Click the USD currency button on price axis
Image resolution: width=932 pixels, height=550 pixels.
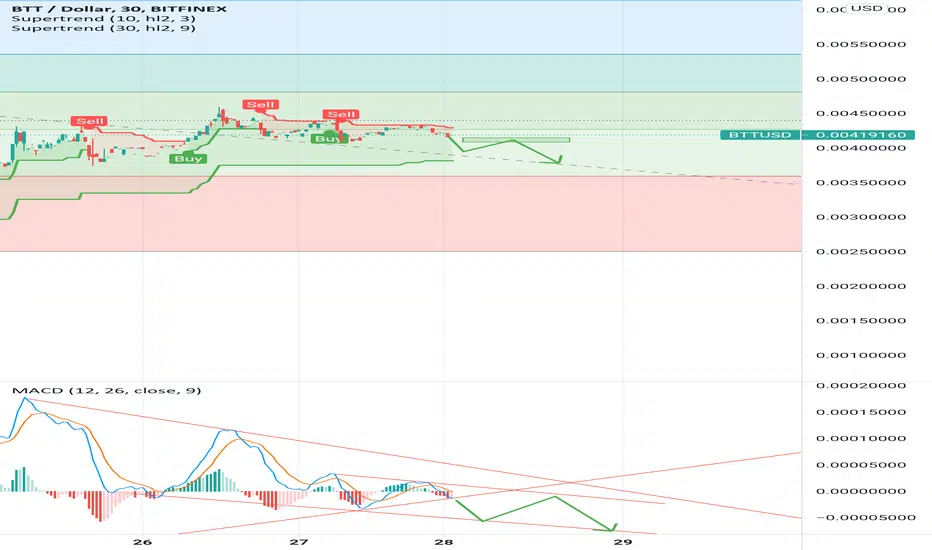[867, 8]
